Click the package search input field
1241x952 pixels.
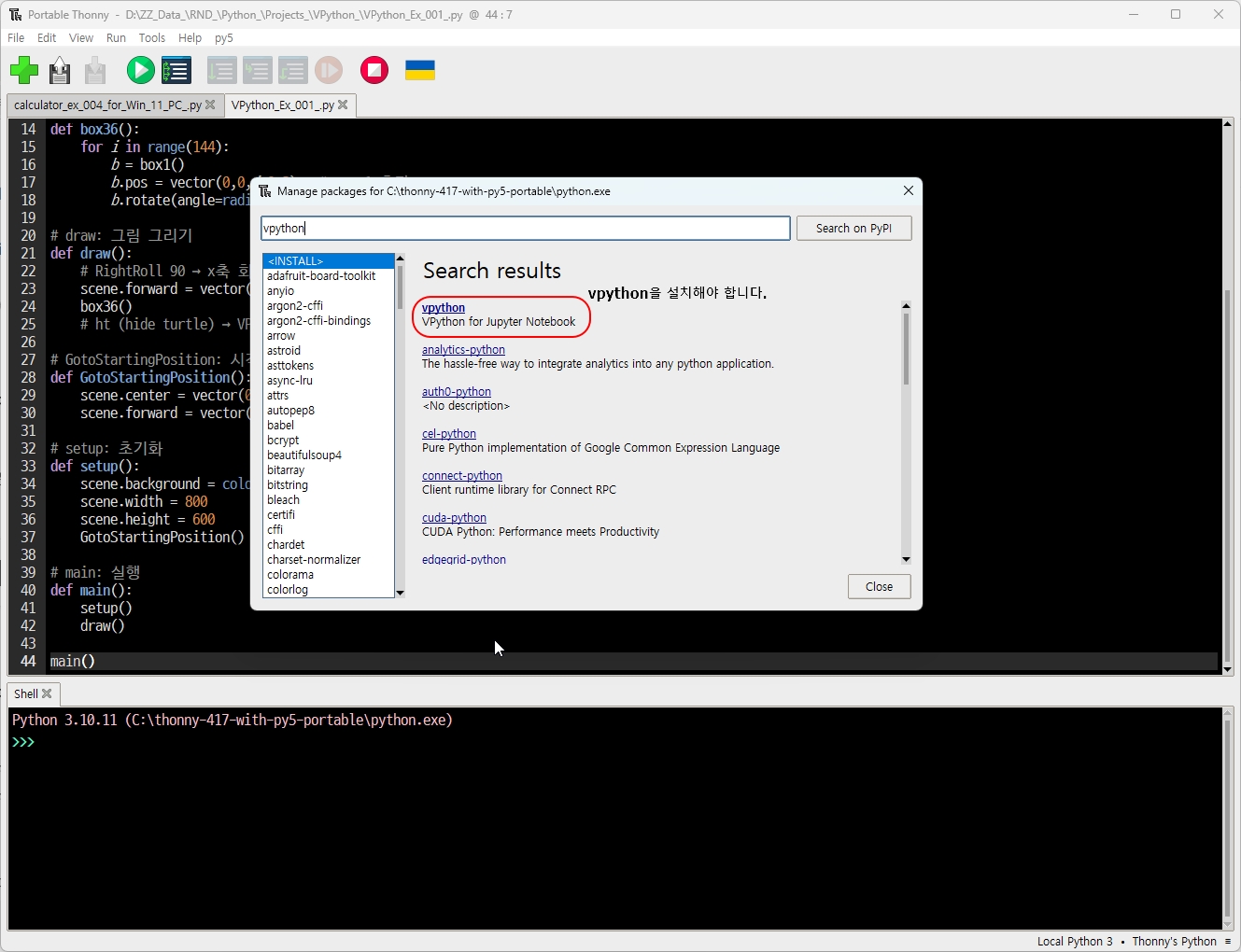coord(526,228)
